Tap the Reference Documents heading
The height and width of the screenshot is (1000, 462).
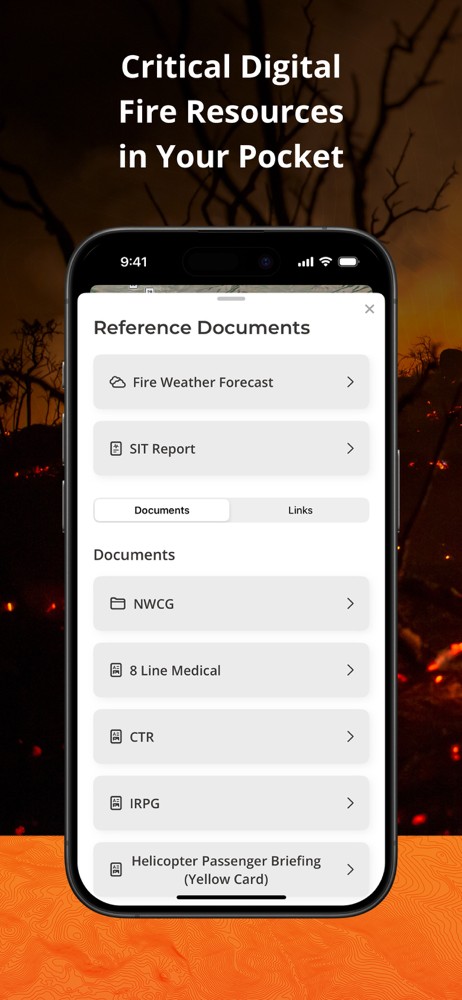(202, 328)
